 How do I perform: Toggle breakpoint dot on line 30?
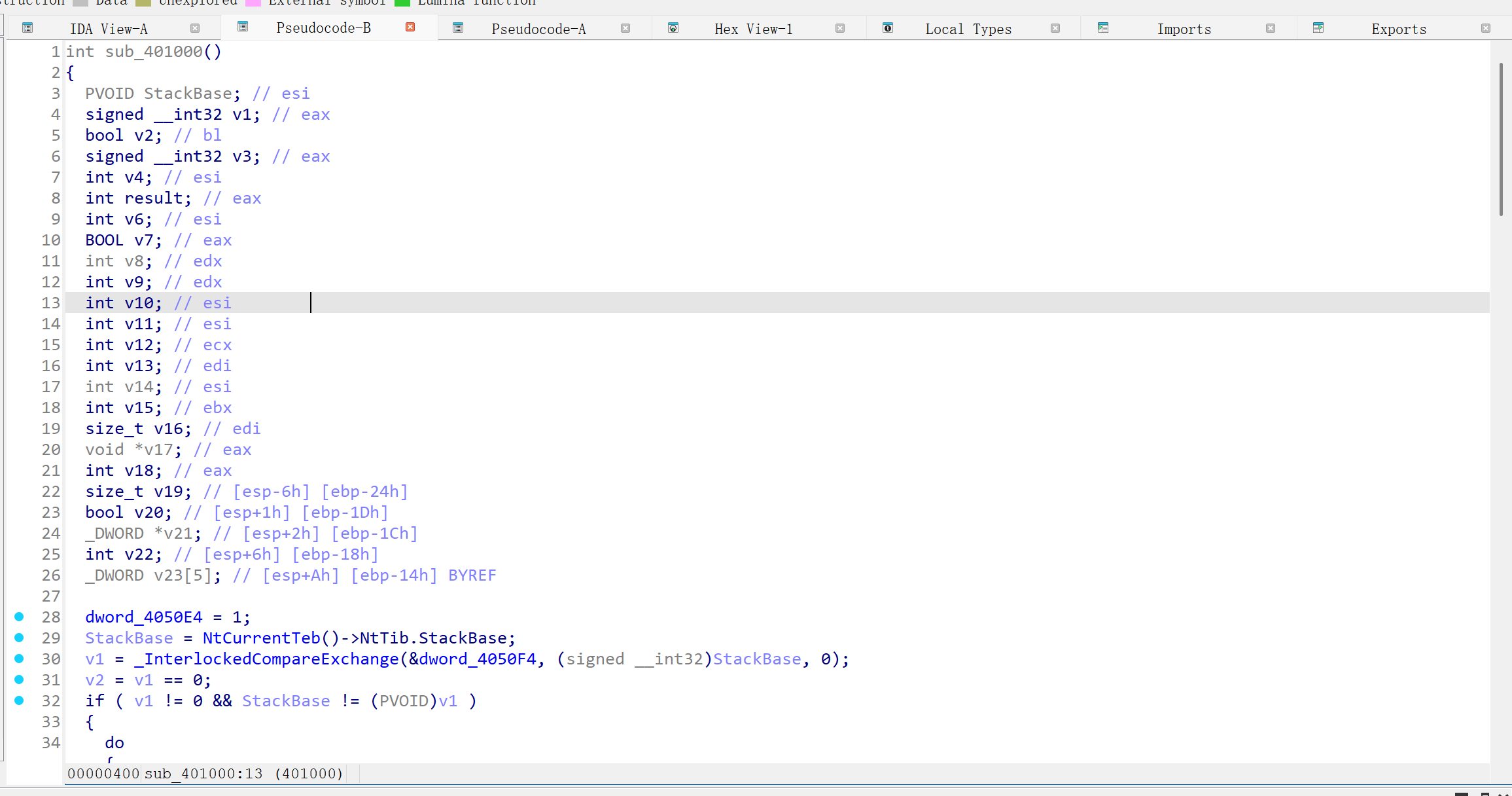[x=19, y=659]
